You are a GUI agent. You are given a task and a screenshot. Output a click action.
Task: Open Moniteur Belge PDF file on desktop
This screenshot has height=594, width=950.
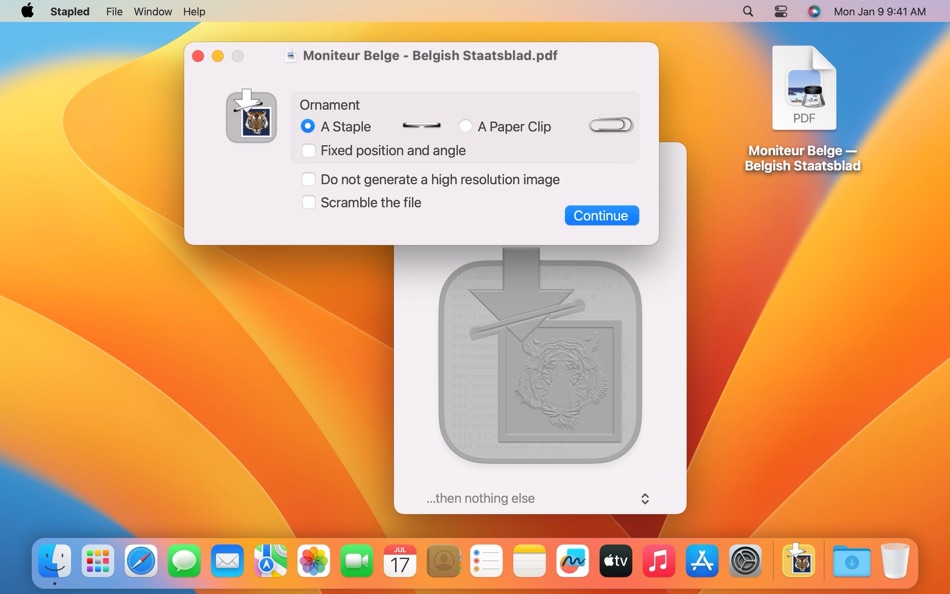pos(803,88)
